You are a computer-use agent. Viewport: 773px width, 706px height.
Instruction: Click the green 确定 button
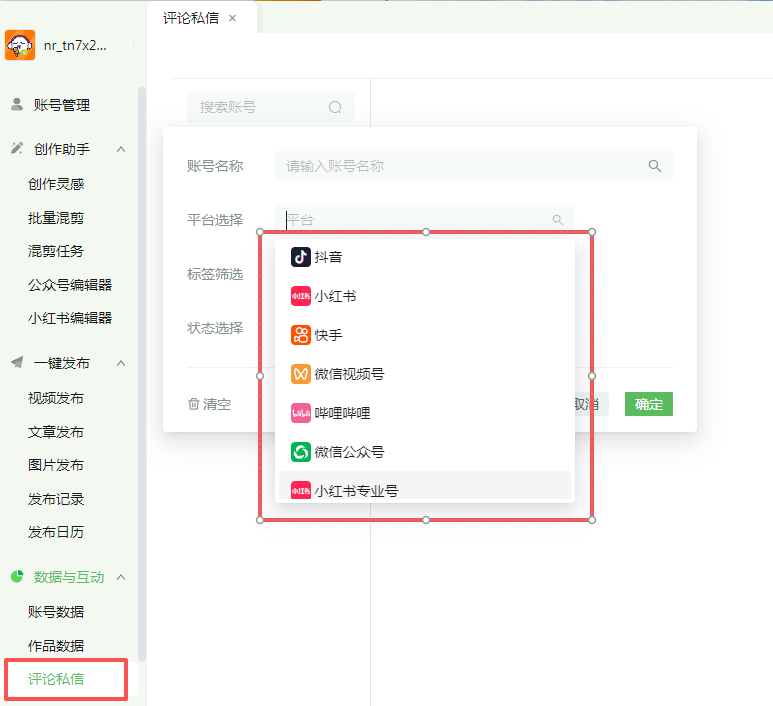pos(649,404)
